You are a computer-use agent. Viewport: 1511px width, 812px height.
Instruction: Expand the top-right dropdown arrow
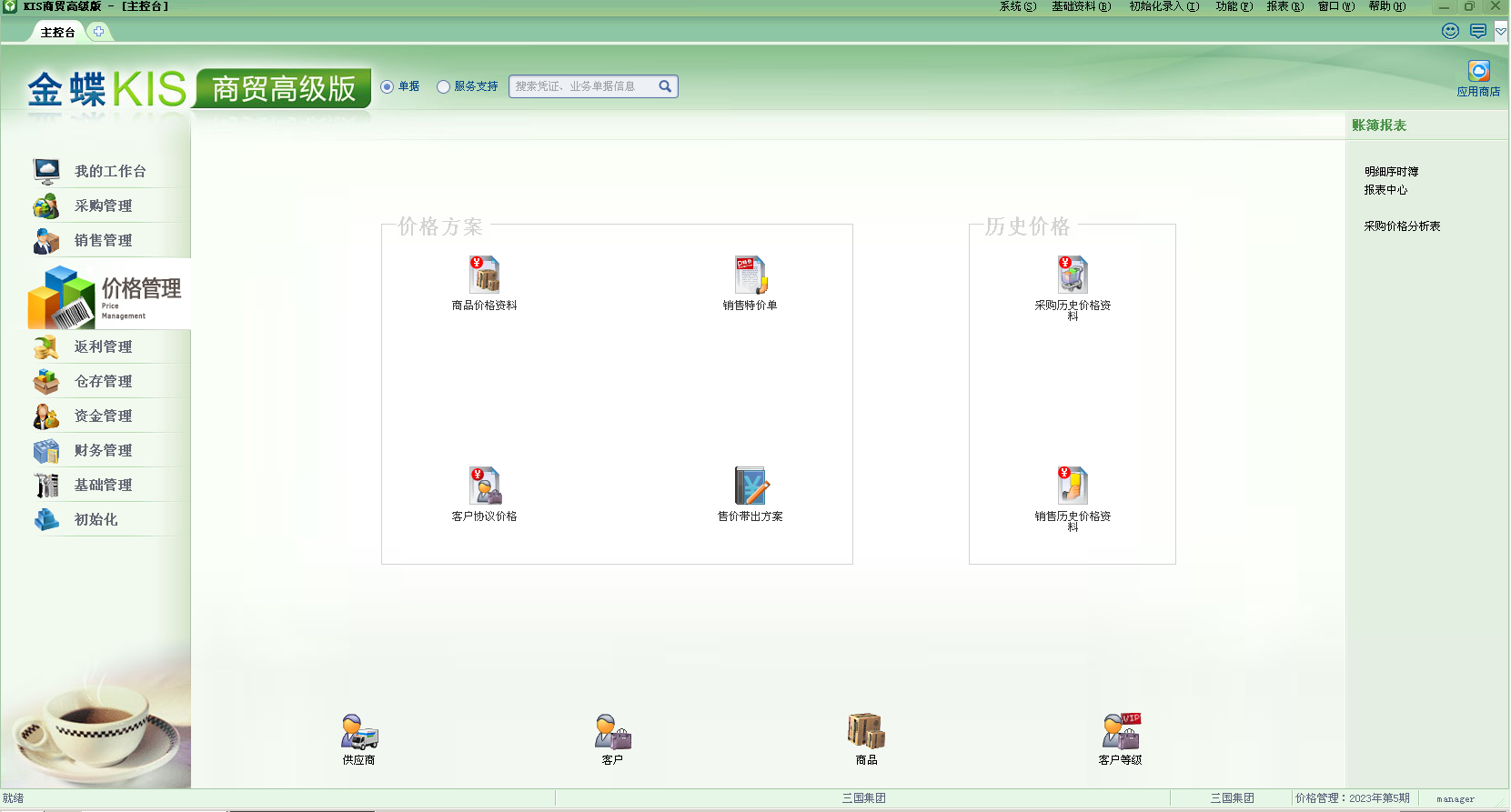click(x=1501, y=31)
